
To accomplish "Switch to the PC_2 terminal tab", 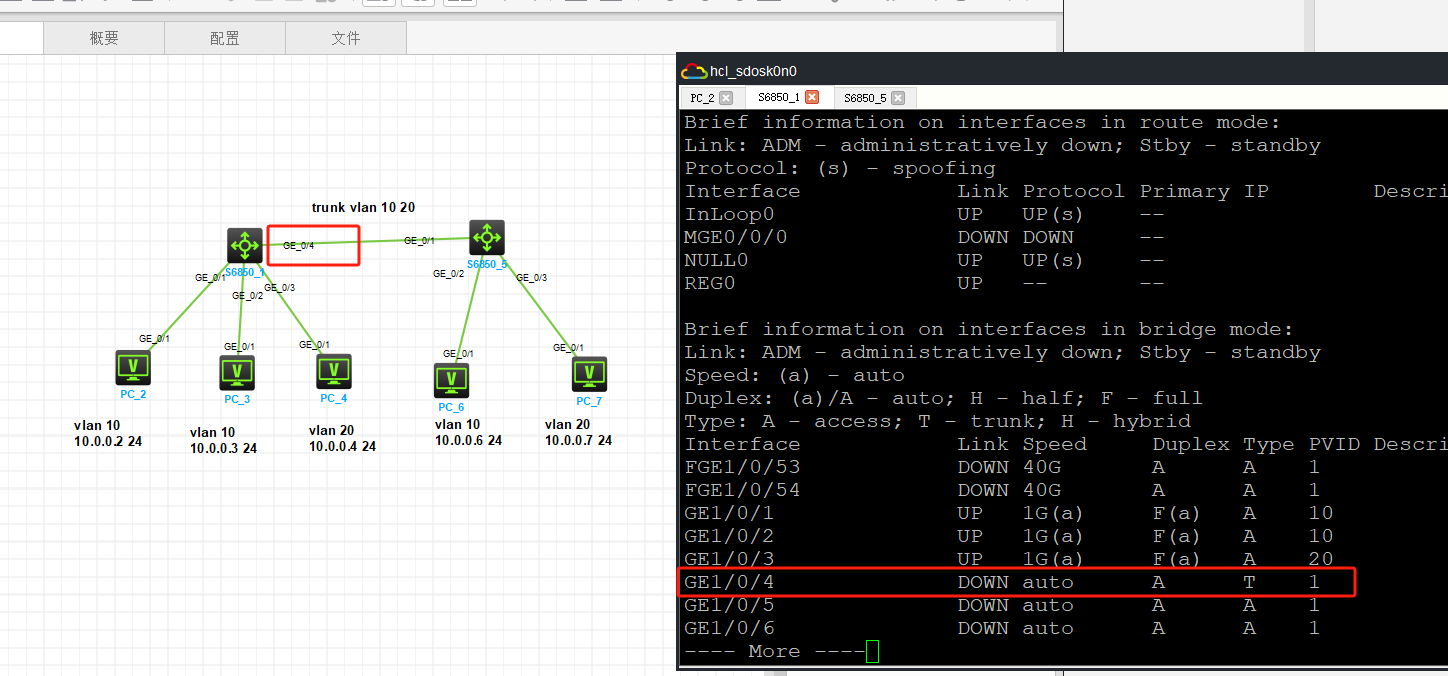I will [x=702, y=98].
